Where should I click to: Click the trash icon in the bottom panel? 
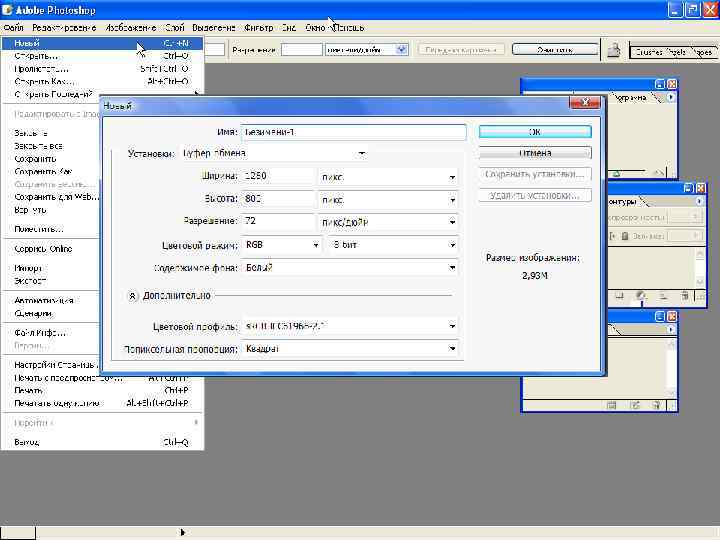tap(656, 405)
